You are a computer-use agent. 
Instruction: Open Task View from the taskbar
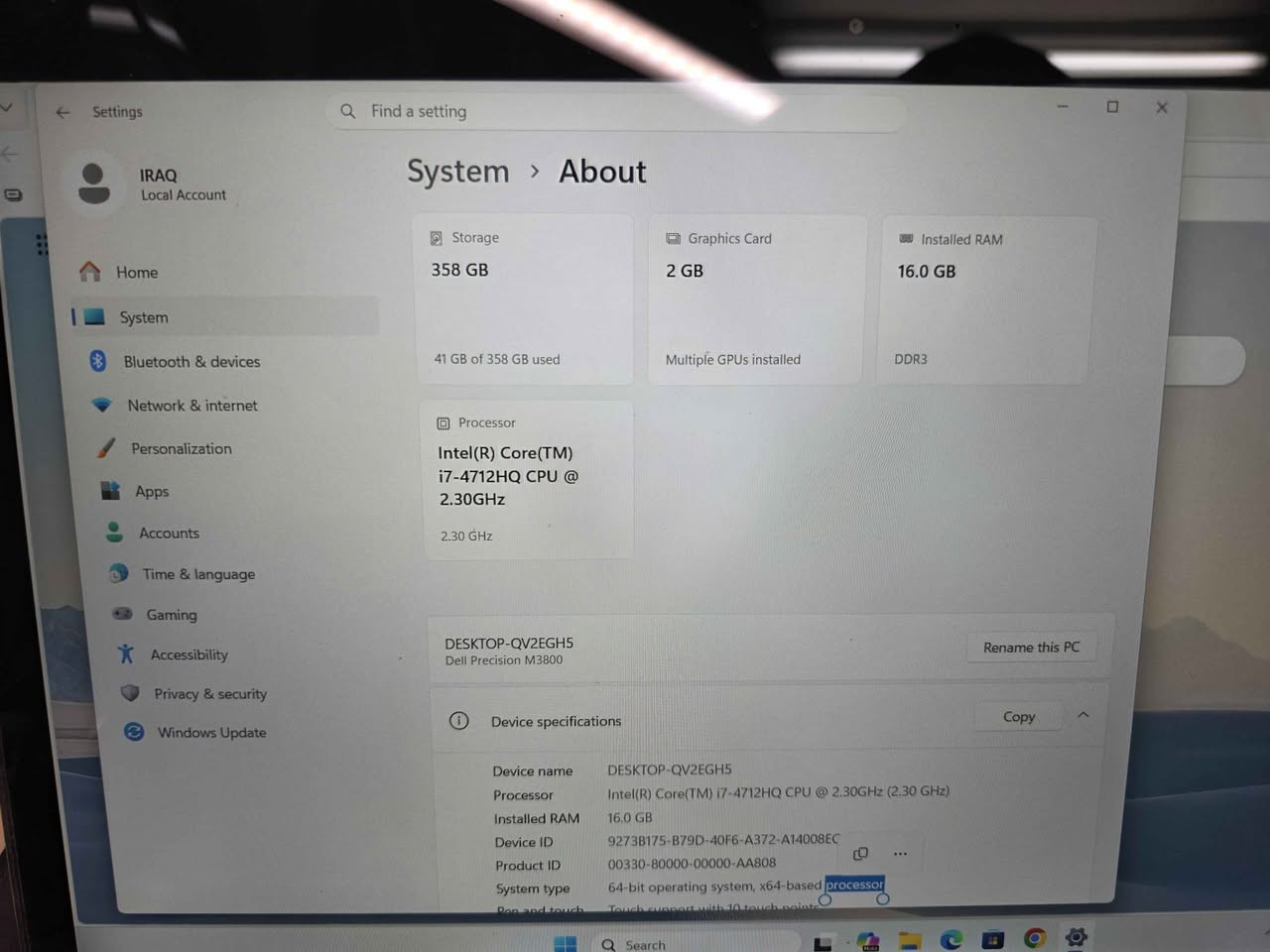point(823,943)
